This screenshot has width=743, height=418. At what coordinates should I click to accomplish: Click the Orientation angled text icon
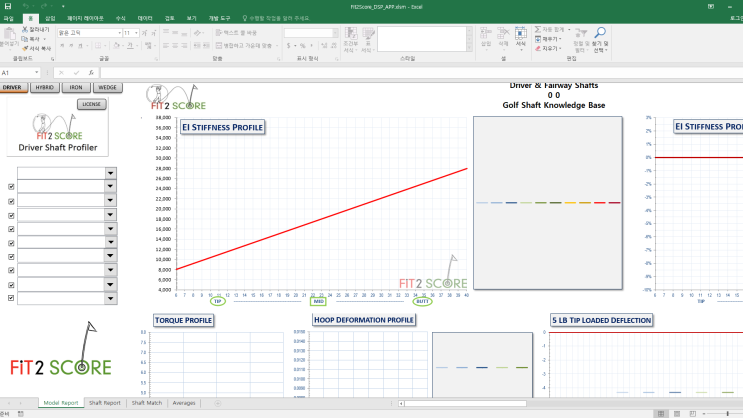pyautogui.click(x=197, y=33)
